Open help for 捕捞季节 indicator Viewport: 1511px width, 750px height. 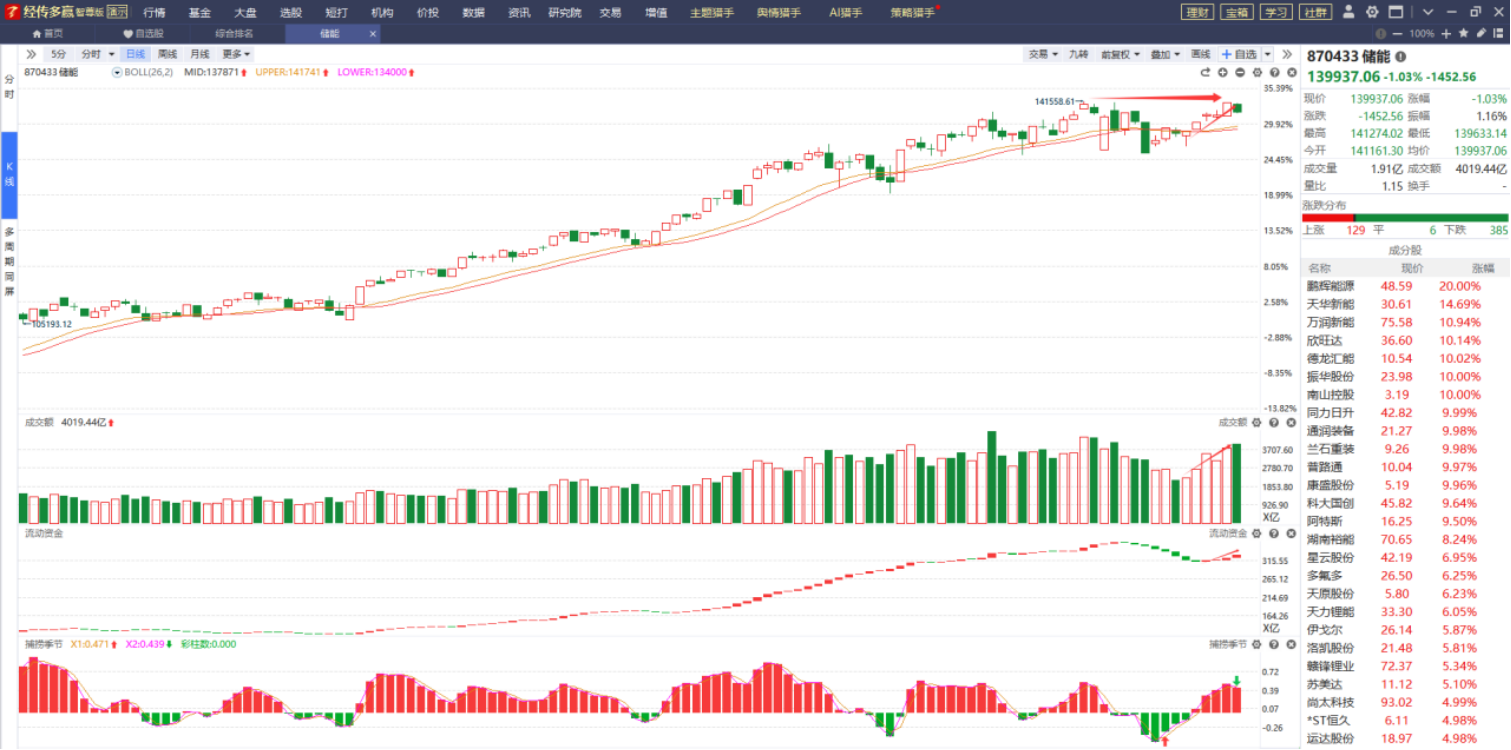(1274, 644)
